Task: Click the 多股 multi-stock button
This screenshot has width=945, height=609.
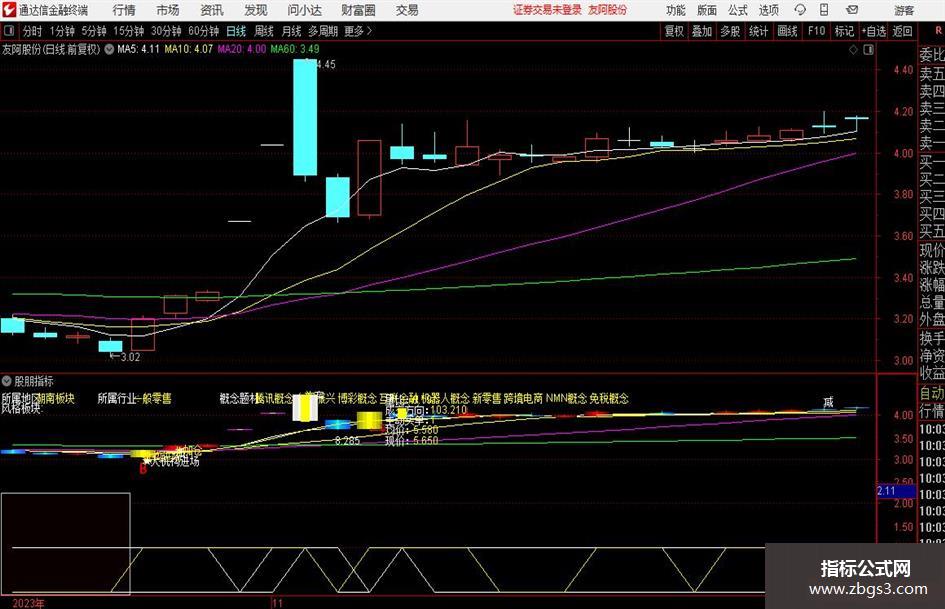Action: click(x=730, y=31)
